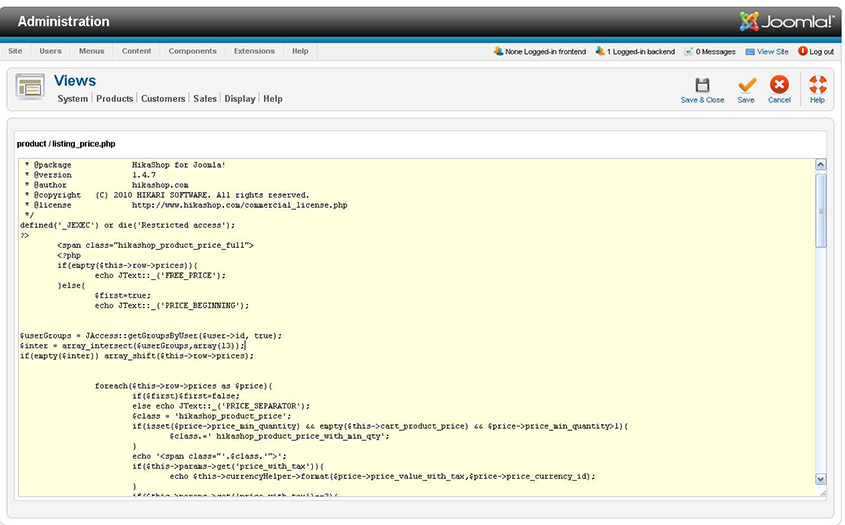Open the Components menu
This screenshot has height=525, width=845.
(192, 51)
